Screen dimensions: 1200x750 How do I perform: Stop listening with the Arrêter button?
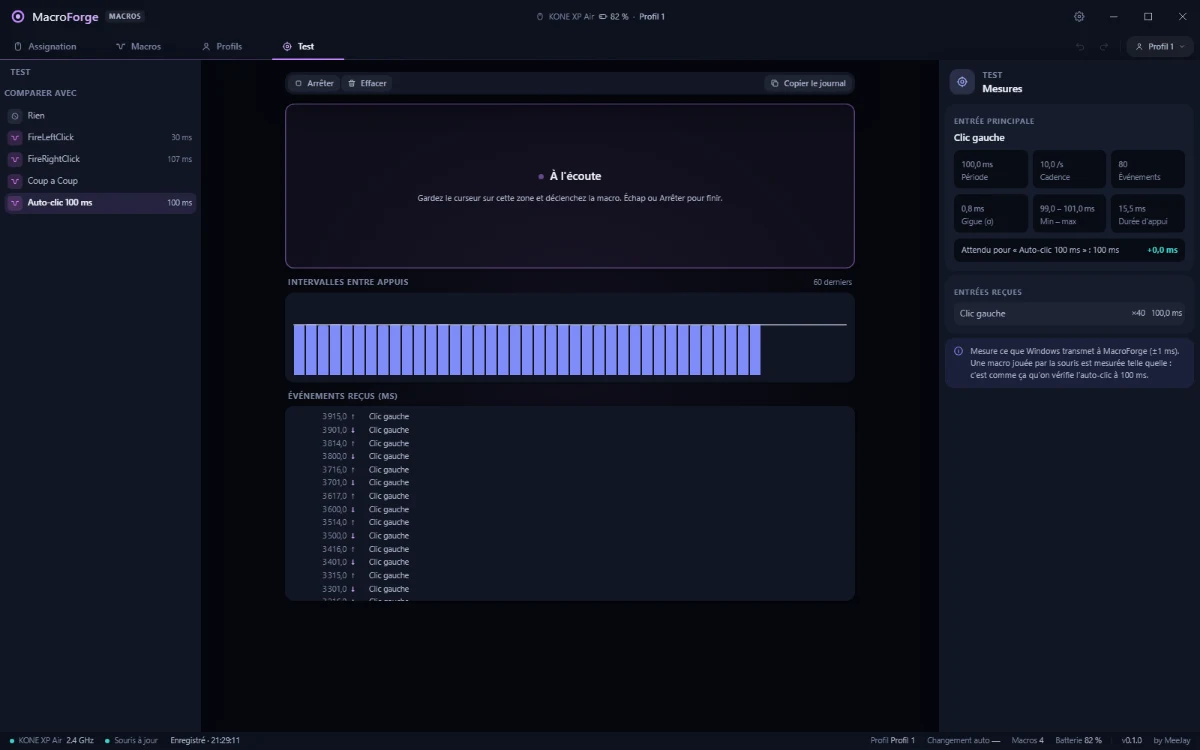click(314, 83)
